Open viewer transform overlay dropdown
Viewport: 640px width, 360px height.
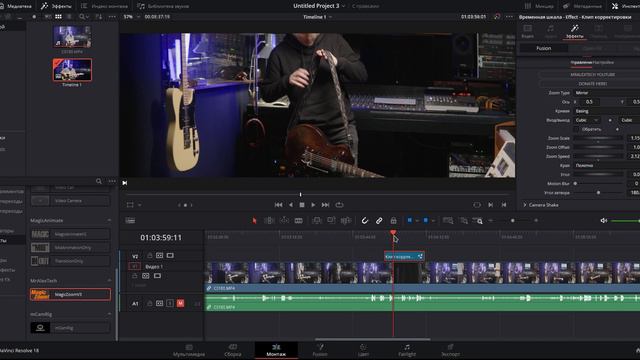[x=140, y=205]
